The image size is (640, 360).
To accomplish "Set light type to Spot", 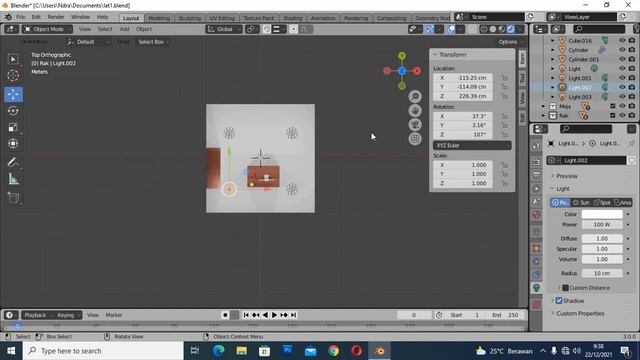I will 602,202.
